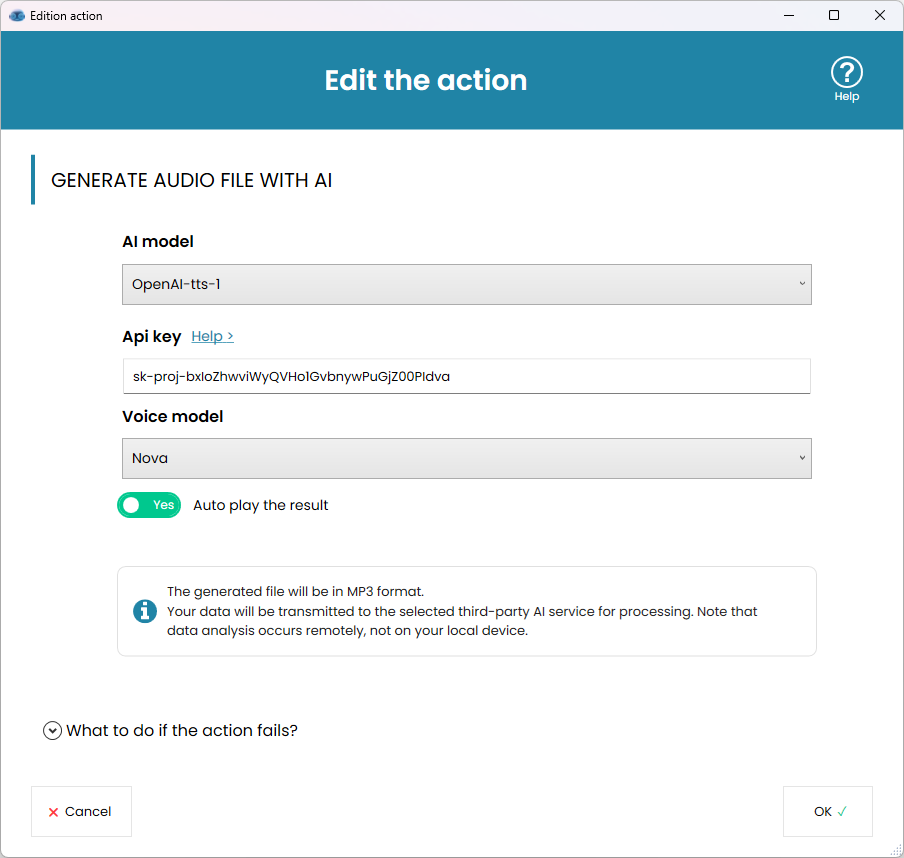Open the Api key Help link
The image size is (904, 858).
[x=212, y=336]
